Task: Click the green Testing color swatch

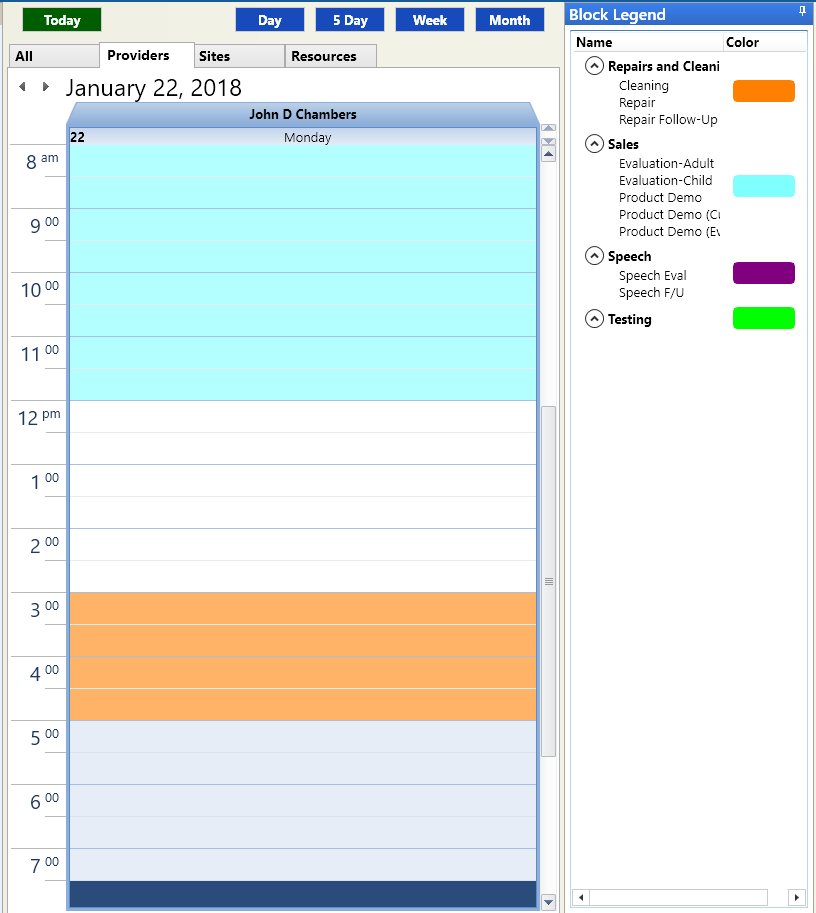Action: pos(764,318)
